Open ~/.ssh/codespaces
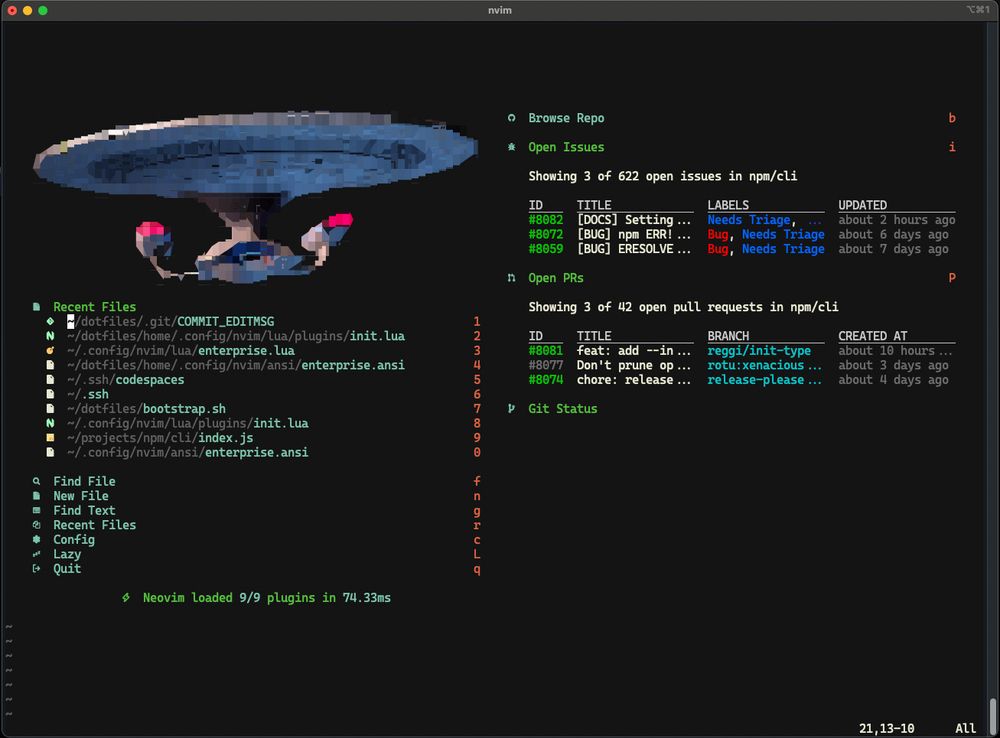Image resolution: width=1000 pixels, height=738 pixels. (126, 380)
